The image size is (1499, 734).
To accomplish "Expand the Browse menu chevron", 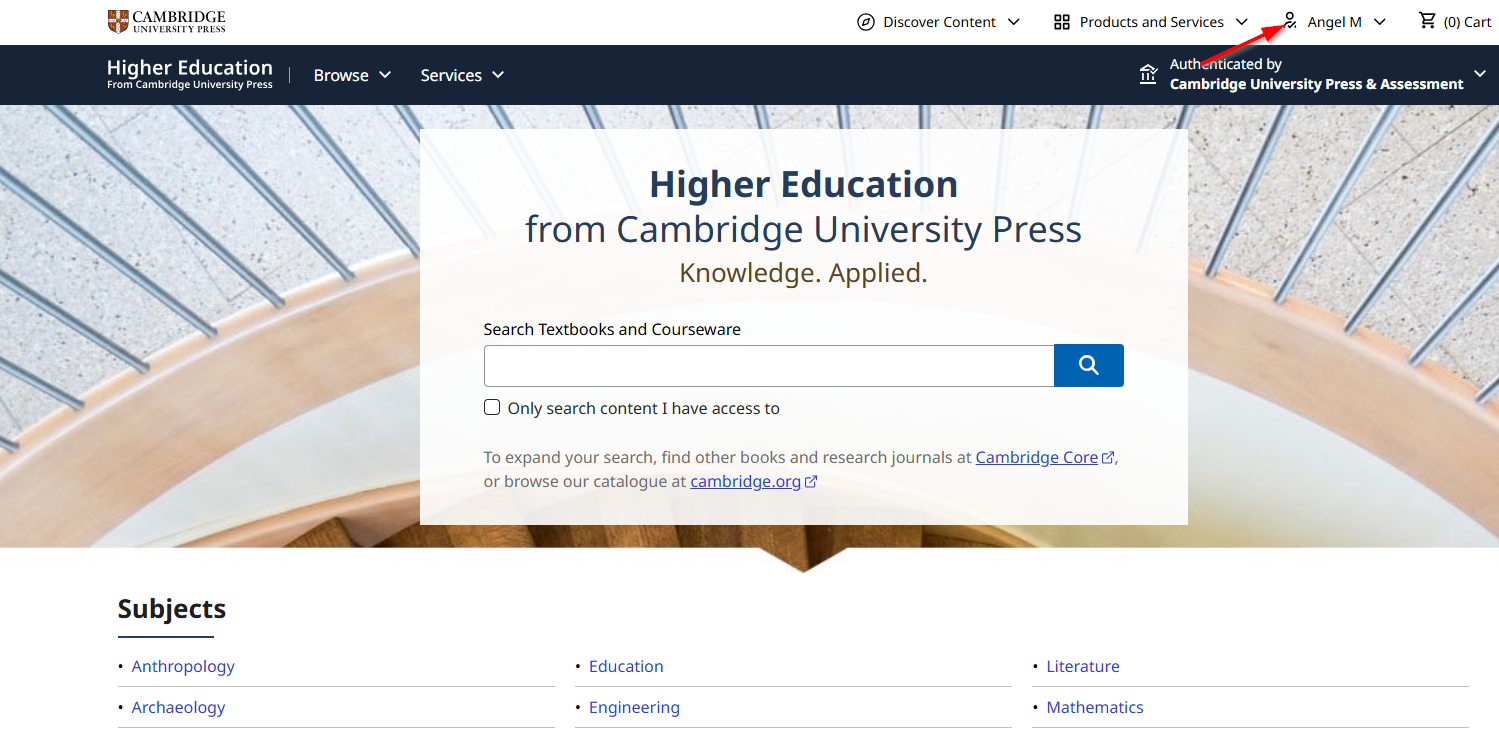I will pos(385,75).
